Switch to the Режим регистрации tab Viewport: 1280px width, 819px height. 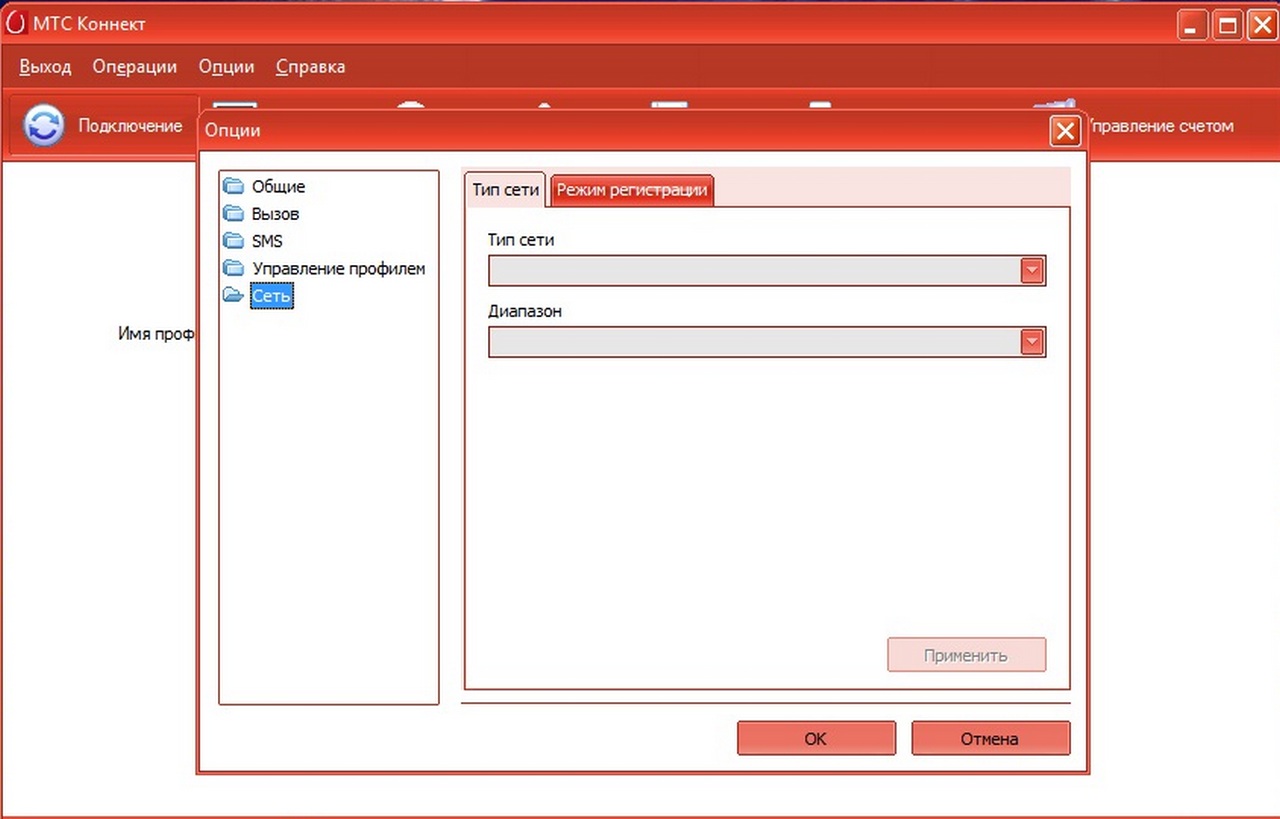632,190
